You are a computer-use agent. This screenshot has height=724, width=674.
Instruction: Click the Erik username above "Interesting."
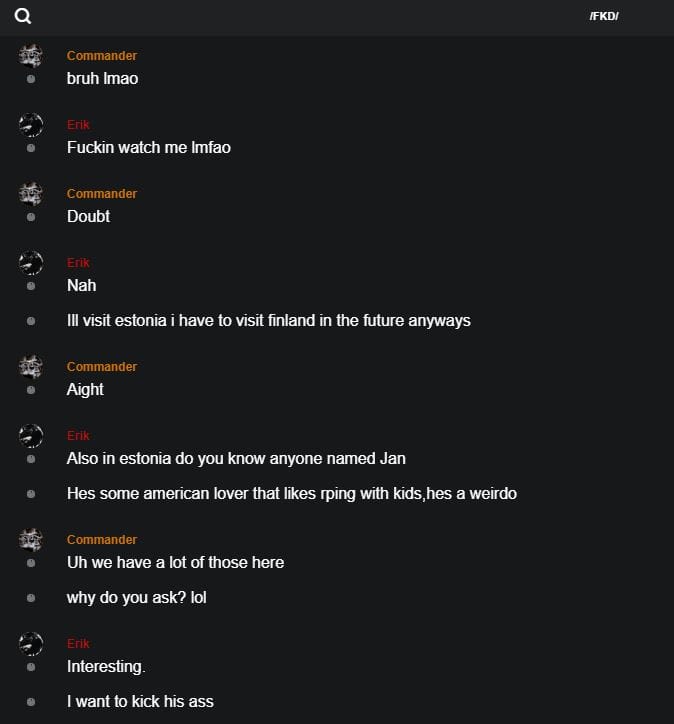click(78, 644)
